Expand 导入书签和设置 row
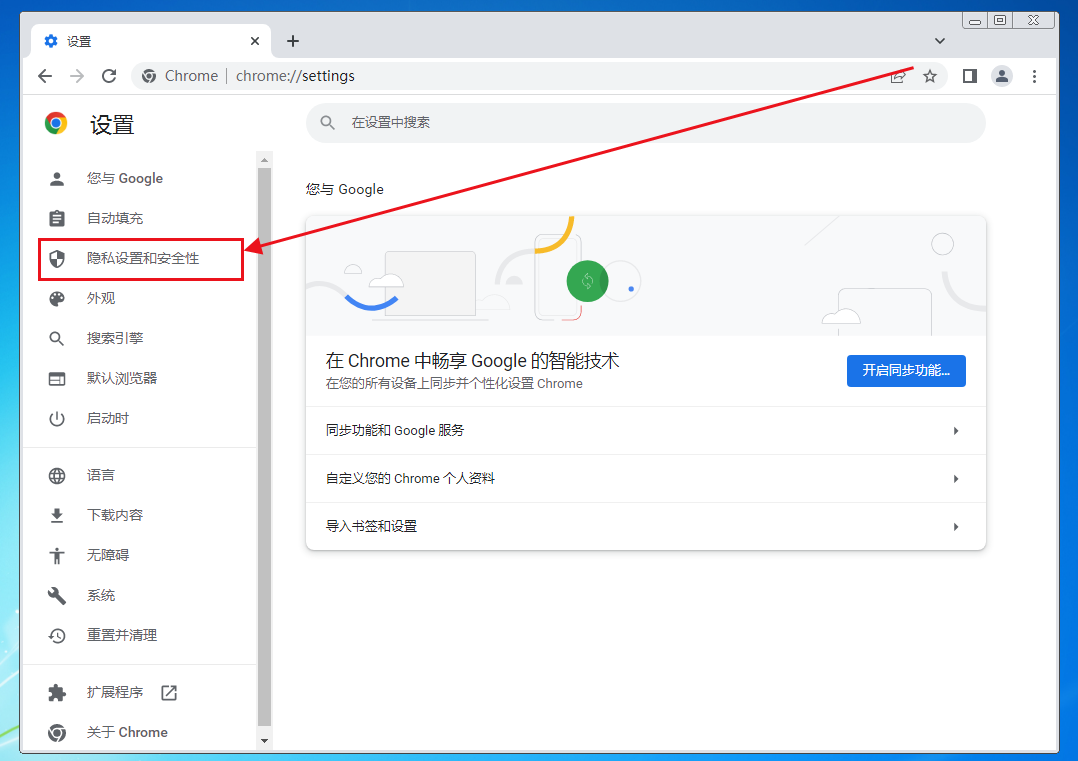The image size is (1078, 761). point(645,527)
